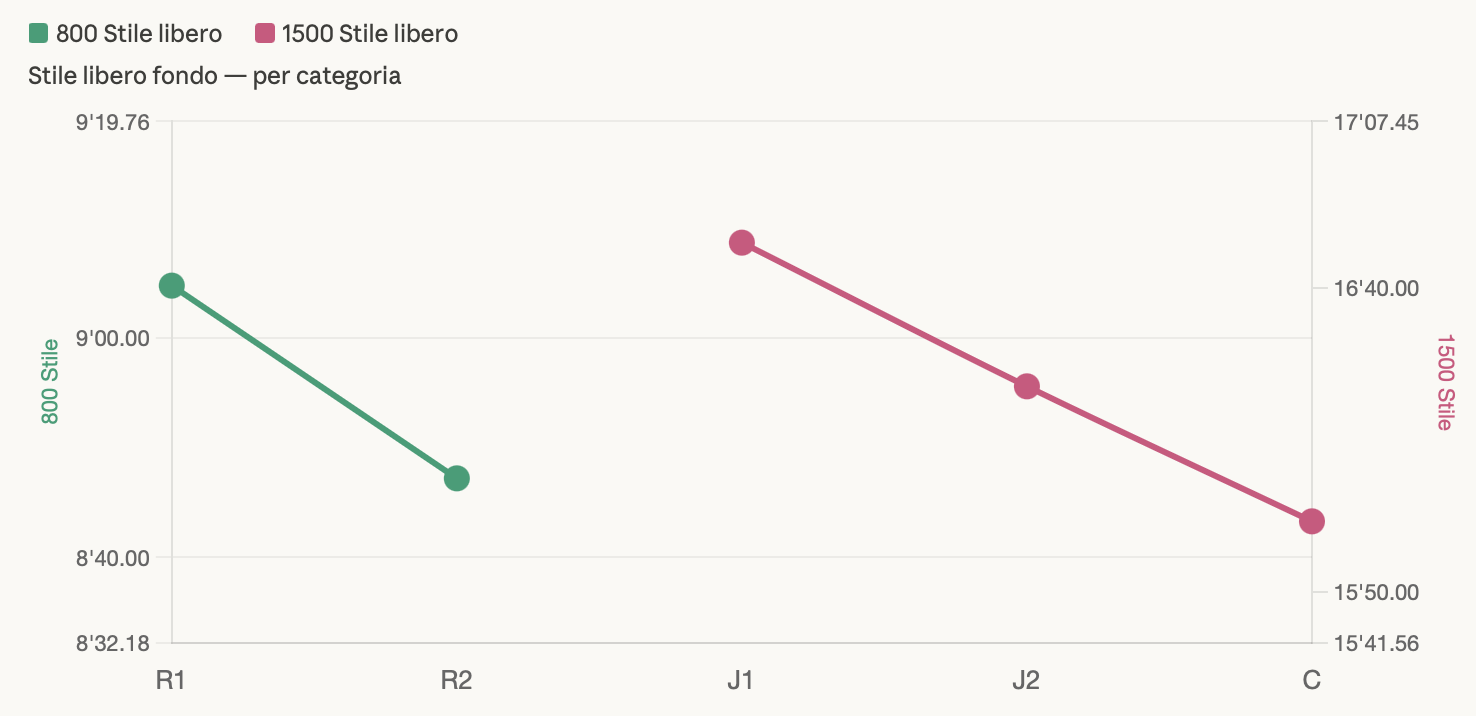
Task: Select the green data point at R1
Action: (172, 286)
